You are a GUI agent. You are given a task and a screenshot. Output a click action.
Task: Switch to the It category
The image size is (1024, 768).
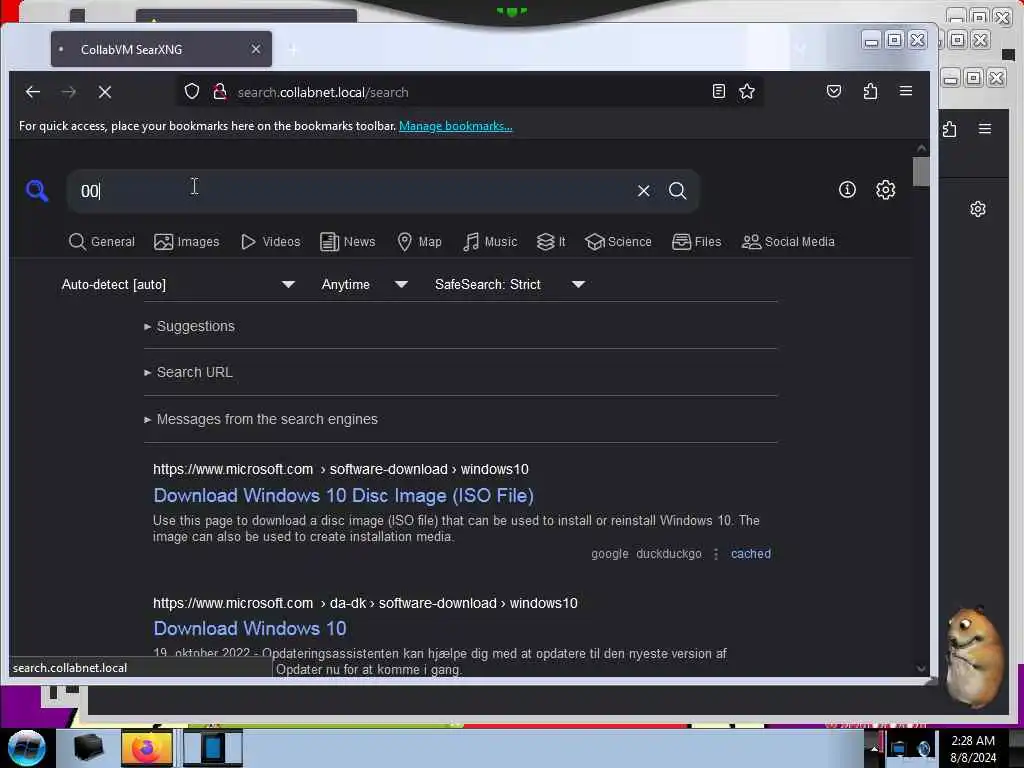[x=551, y=242]
